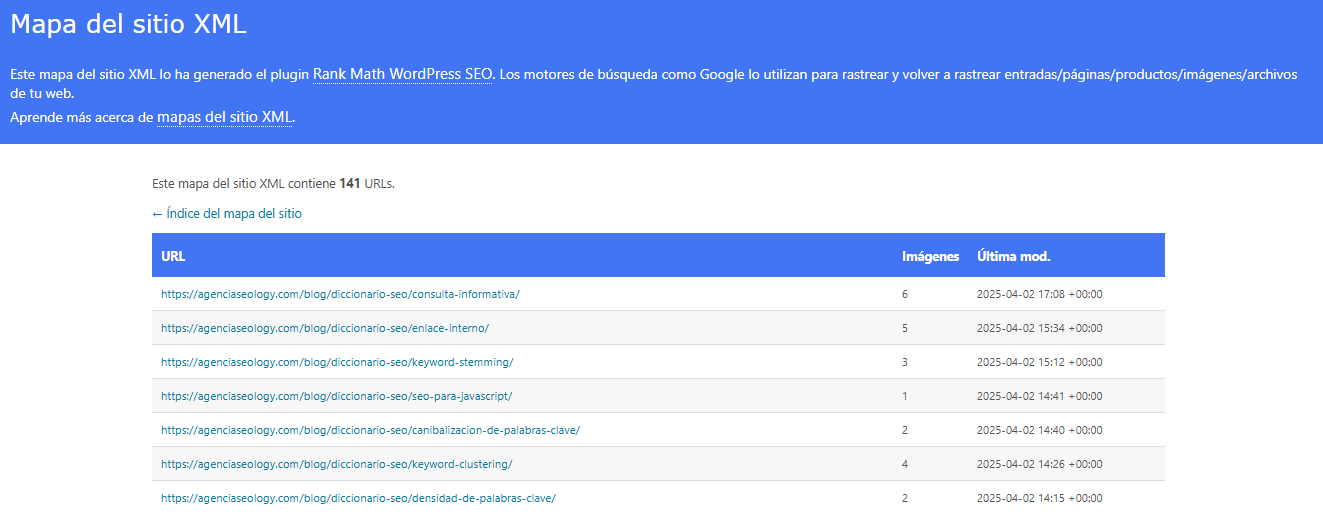Click the Imágenes column header
The width and height of the screenshot is (1323, 514).
coord(930,257)
